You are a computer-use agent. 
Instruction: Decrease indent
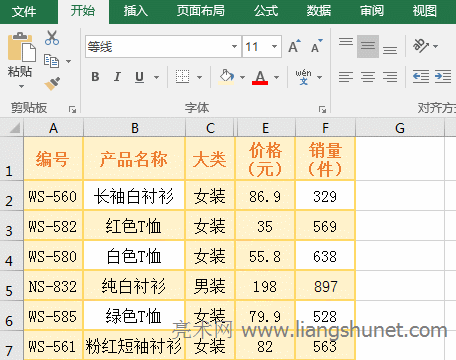click(421, 77)
